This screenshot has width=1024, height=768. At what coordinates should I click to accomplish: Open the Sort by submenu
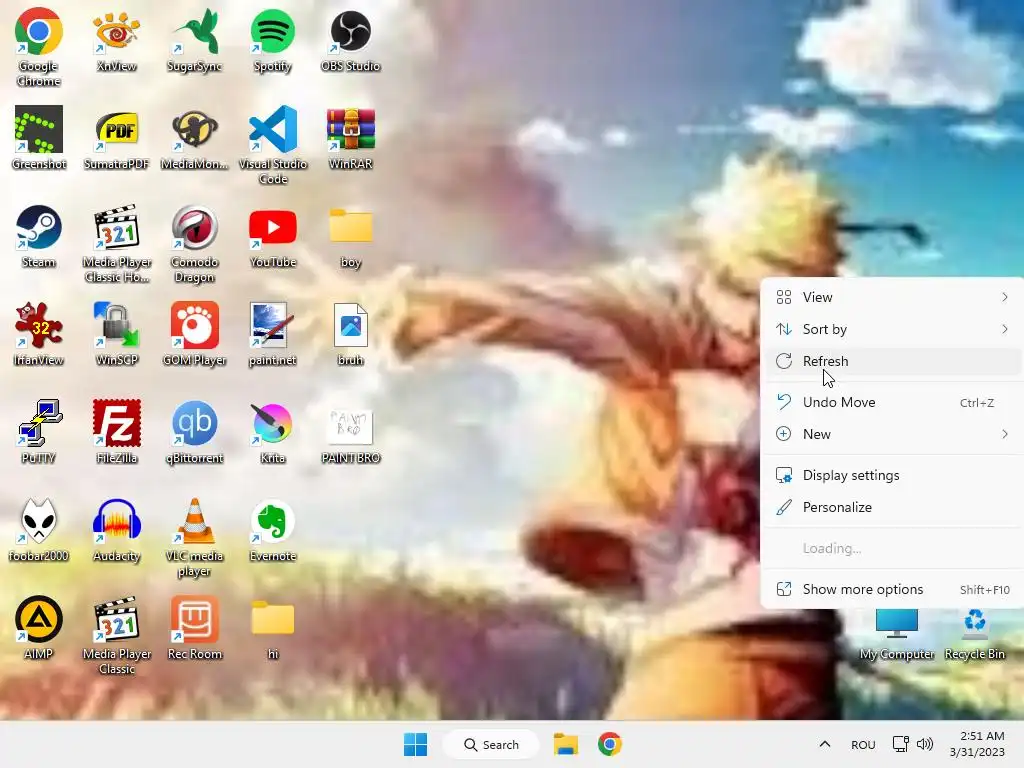pyautogui.click(x=892, y=329)
